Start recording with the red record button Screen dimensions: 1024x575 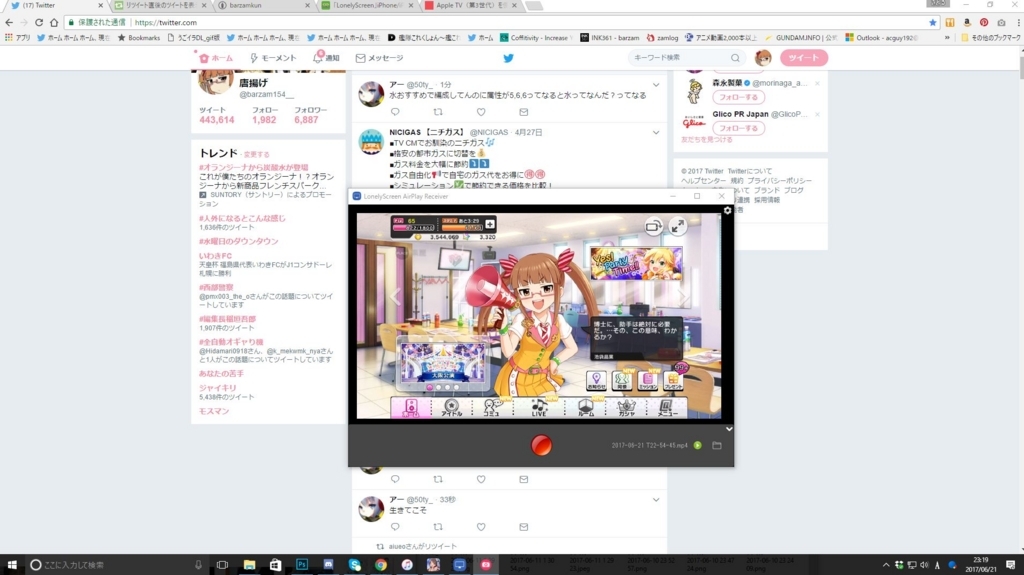(x=541, y=446)
